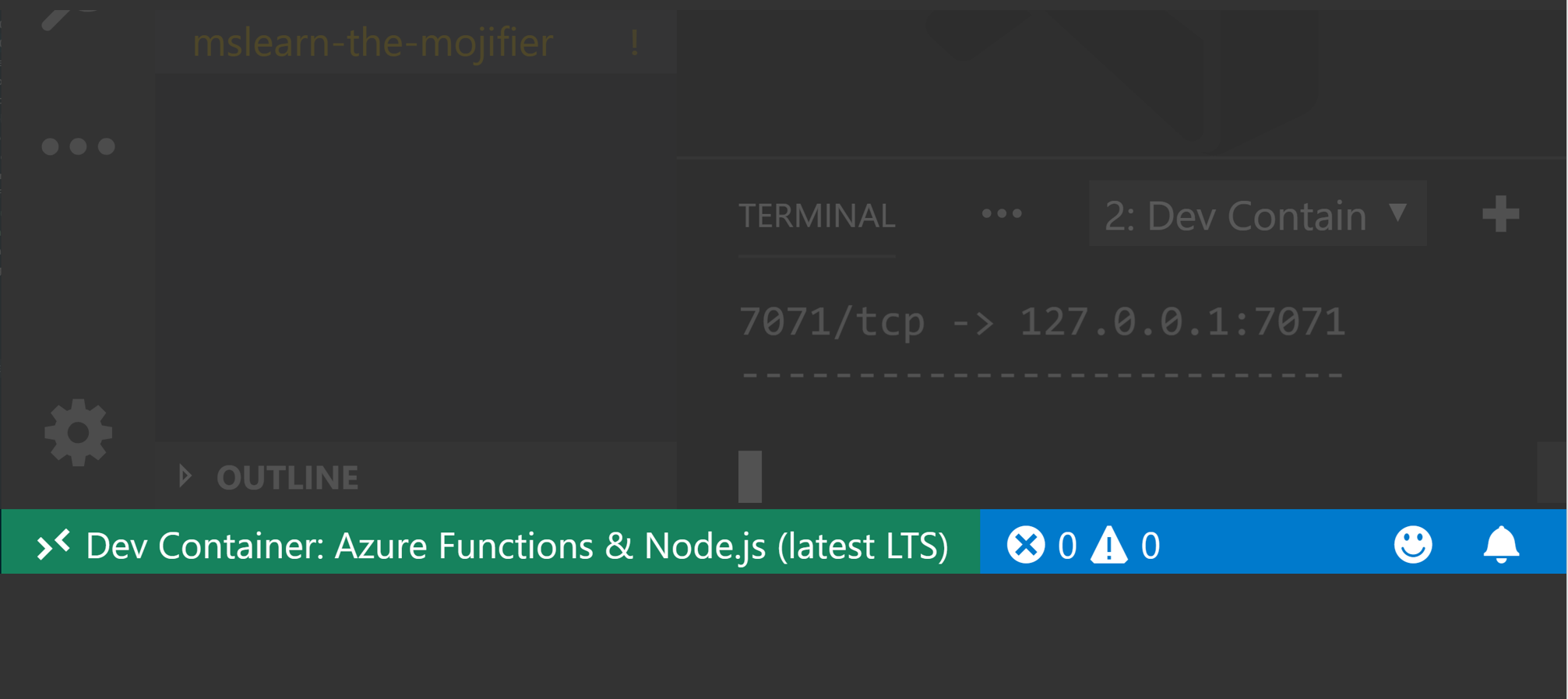Focus the terminal at the block cursor
1568x699 pixels.
point(750,476)
